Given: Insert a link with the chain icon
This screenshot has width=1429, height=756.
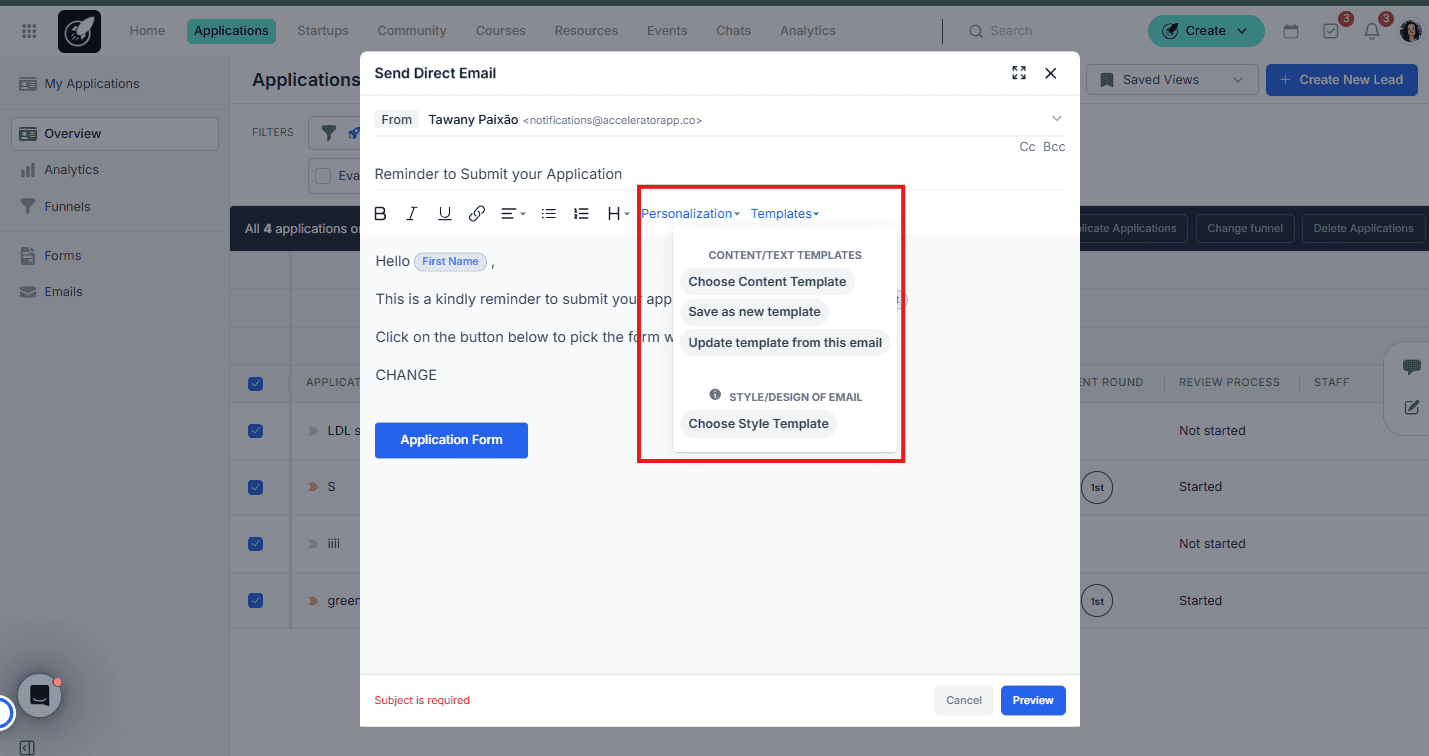Looking at the screenshot, I should click(477, 213).
